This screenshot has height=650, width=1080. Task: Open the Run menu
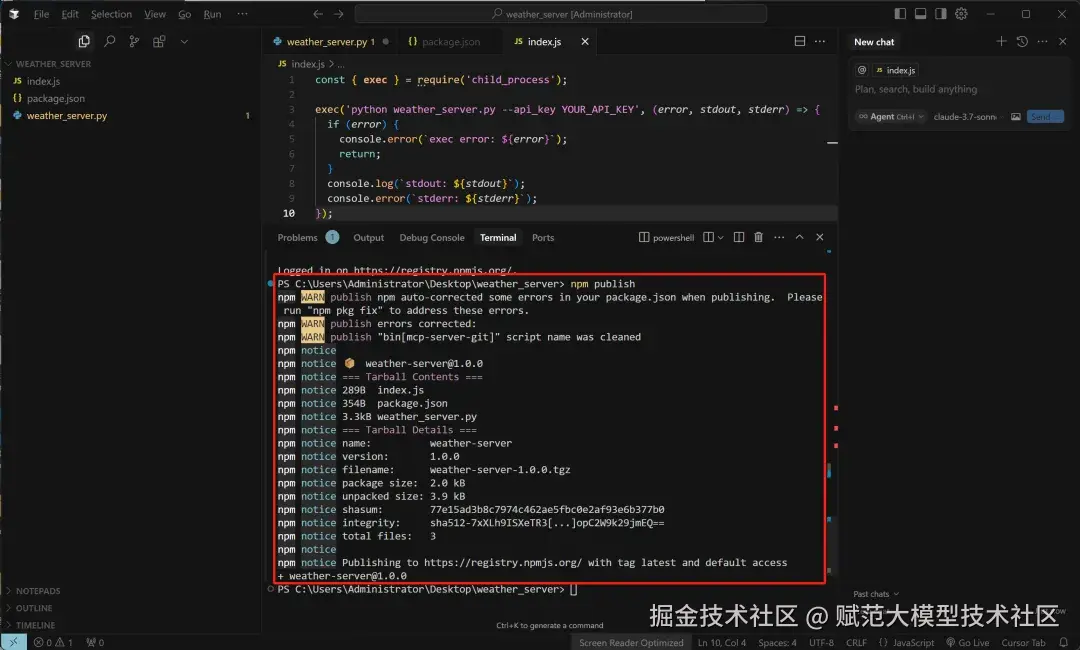(x=212, y=14)
